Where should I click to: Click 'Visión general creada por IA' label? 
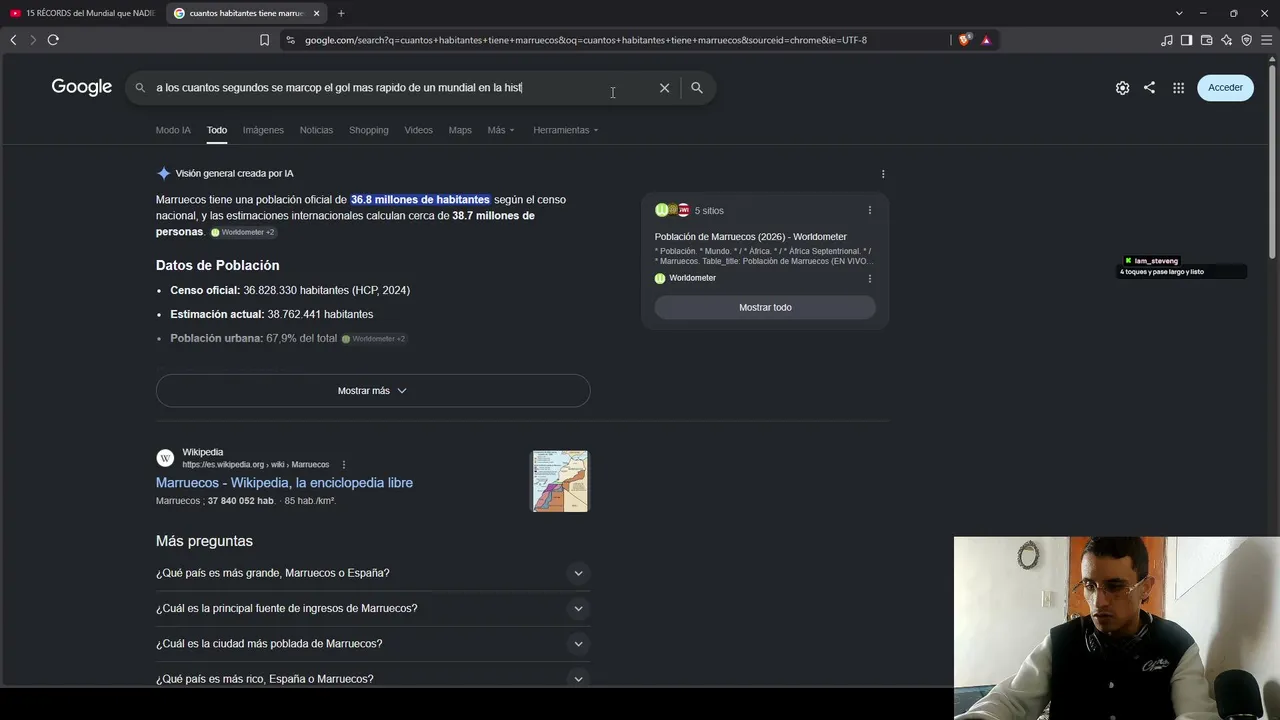point(234,174)
